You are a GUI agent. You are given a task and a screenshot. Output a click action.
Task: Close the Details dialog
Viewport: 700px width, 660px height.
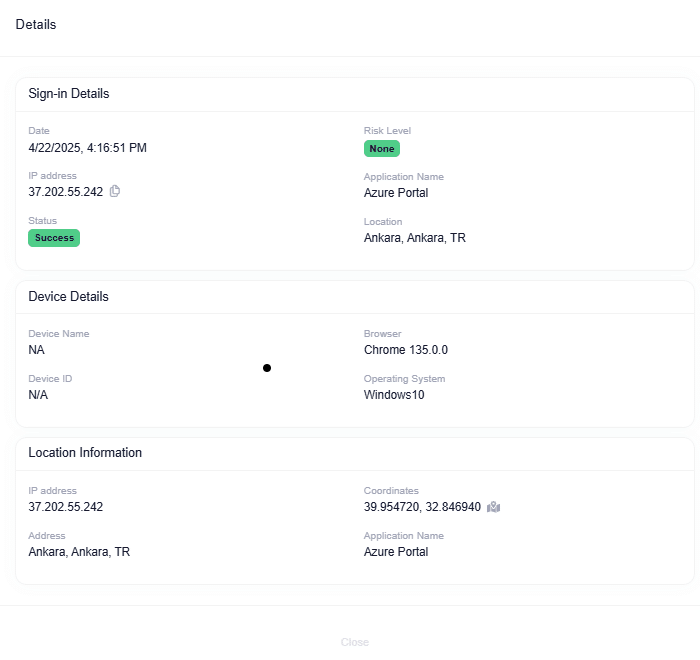point(354,642)
